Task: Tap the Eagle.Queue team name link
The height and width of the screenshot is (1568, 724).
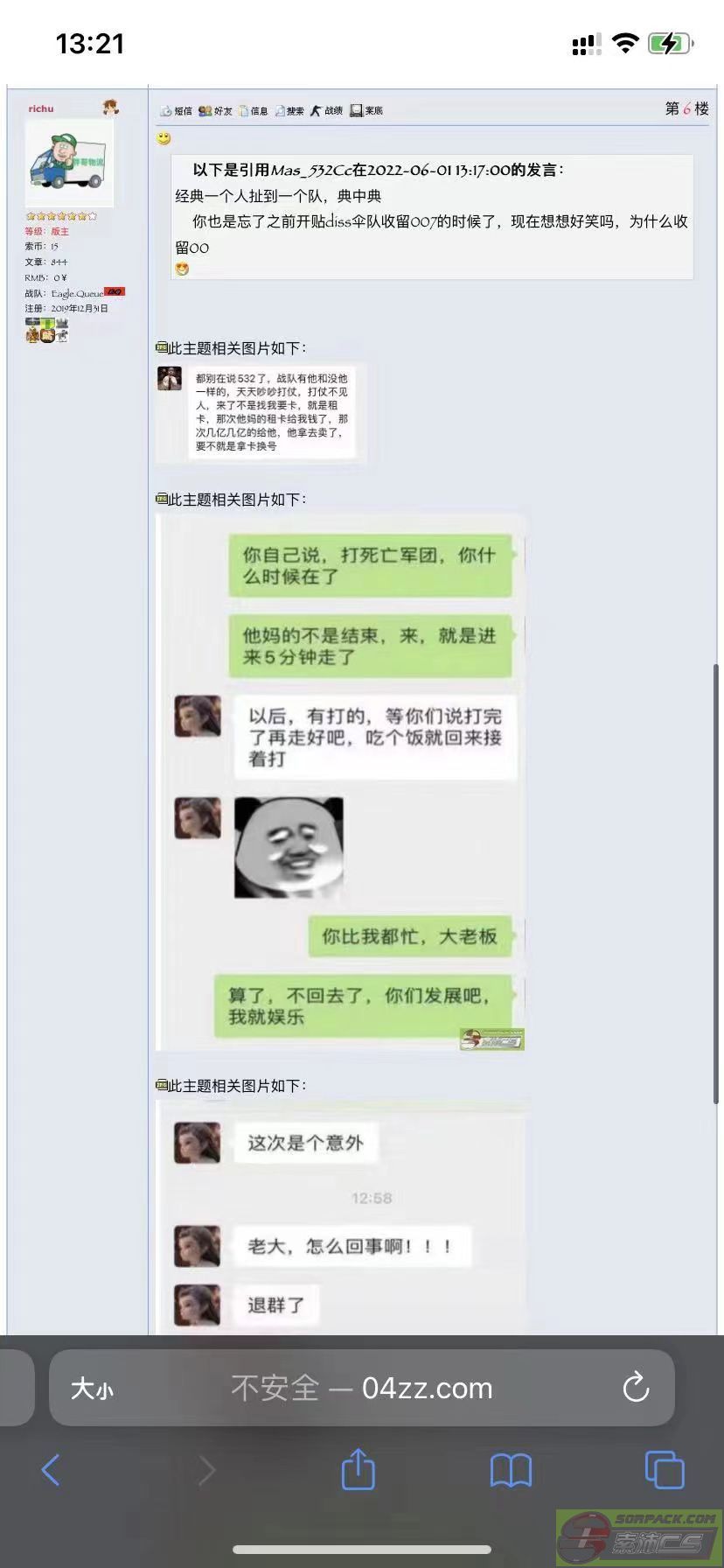Action: click(x=77, y=293)
